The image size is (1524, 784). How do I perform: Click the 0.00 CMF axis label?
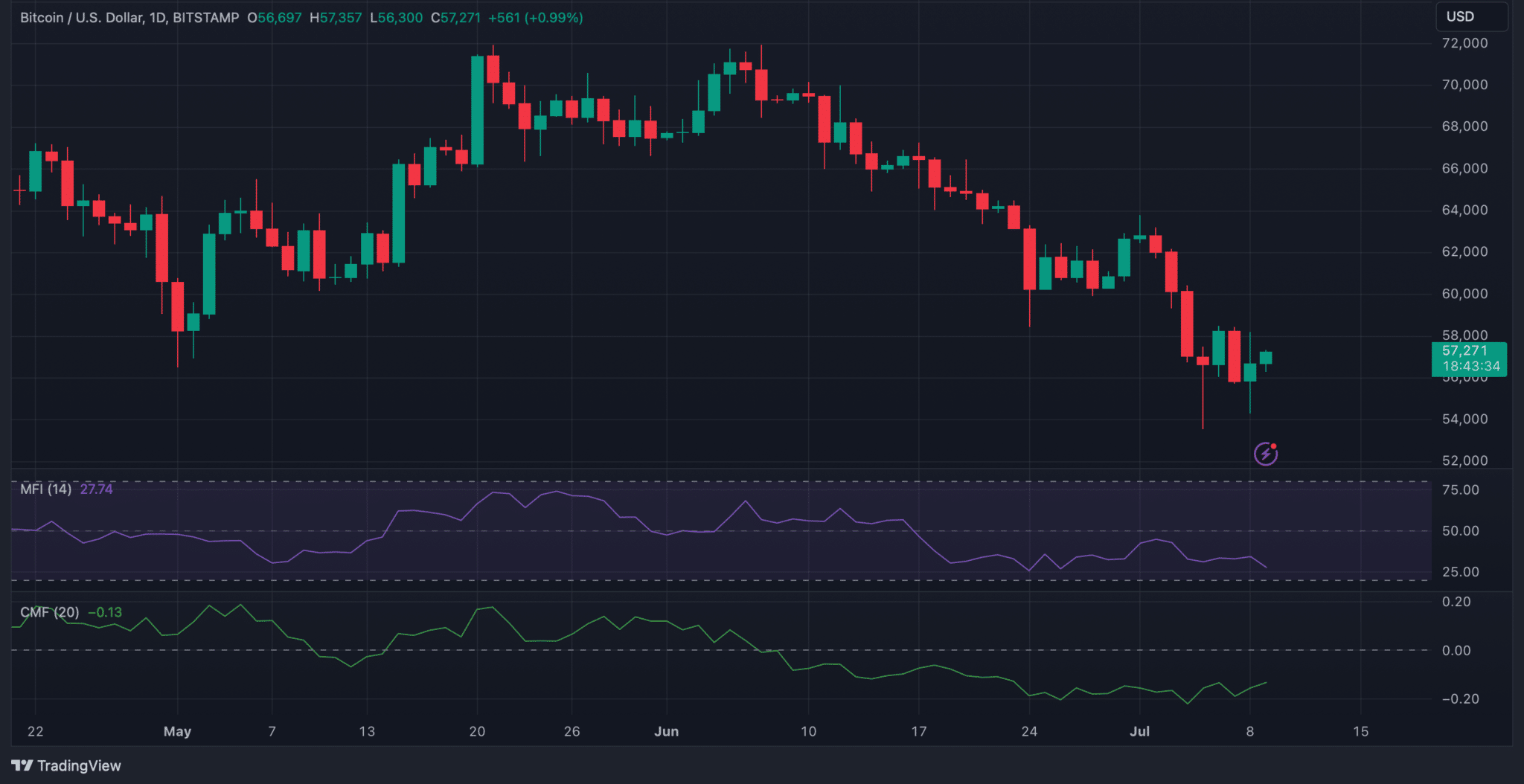[1456, 651]
